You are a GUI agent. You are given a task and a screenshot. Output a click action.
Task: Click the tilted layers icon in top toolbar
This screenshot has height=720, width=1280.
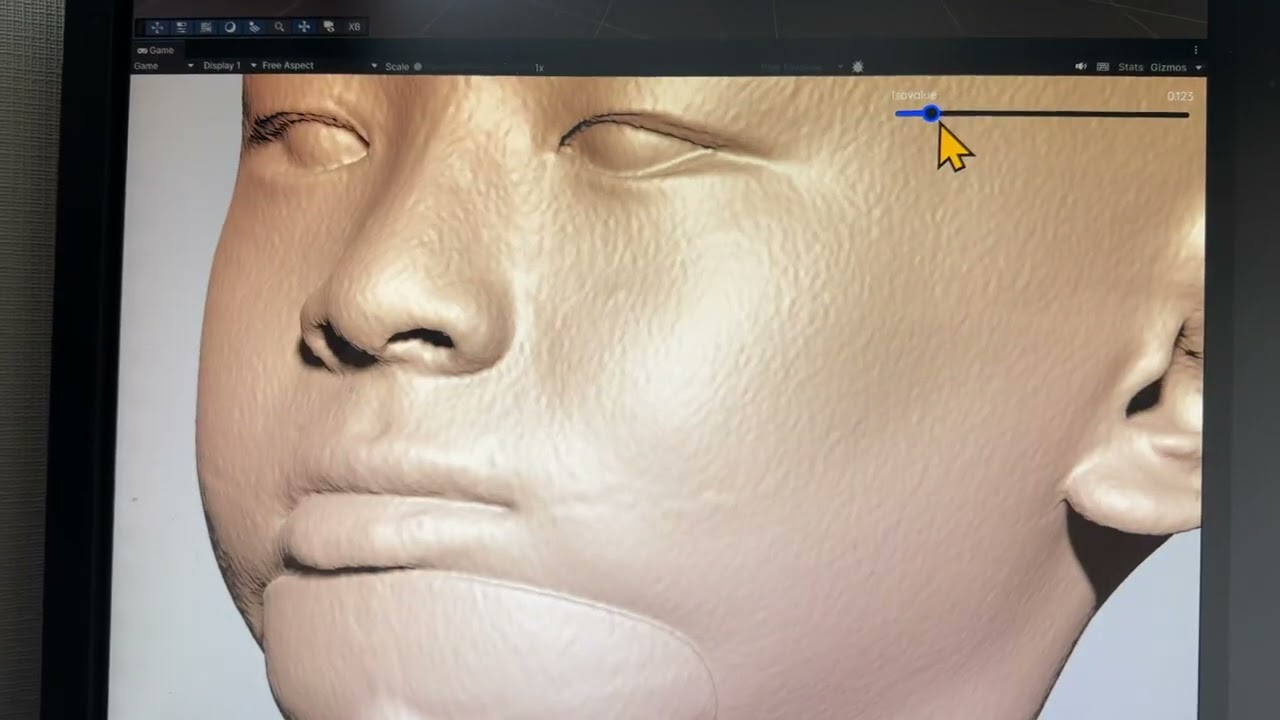(254, 27)
